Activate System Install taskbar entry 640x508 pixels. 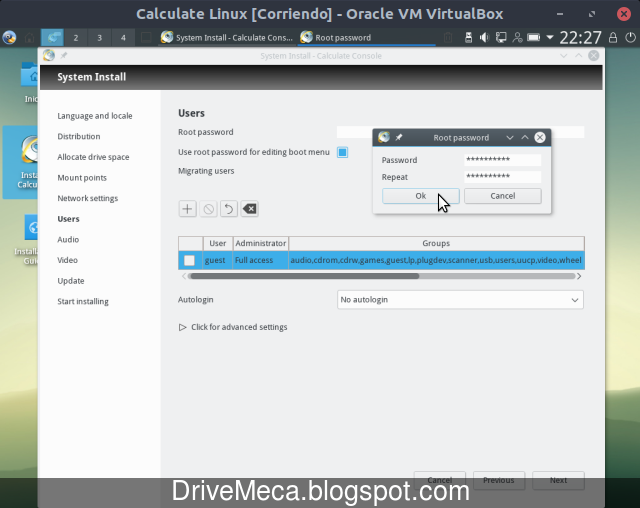tap(227, 38)
